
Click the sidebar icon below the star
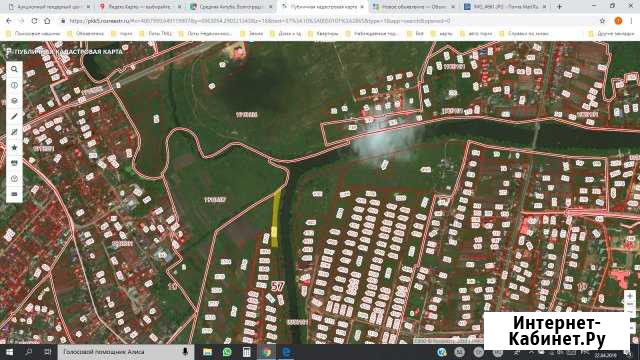14,163
